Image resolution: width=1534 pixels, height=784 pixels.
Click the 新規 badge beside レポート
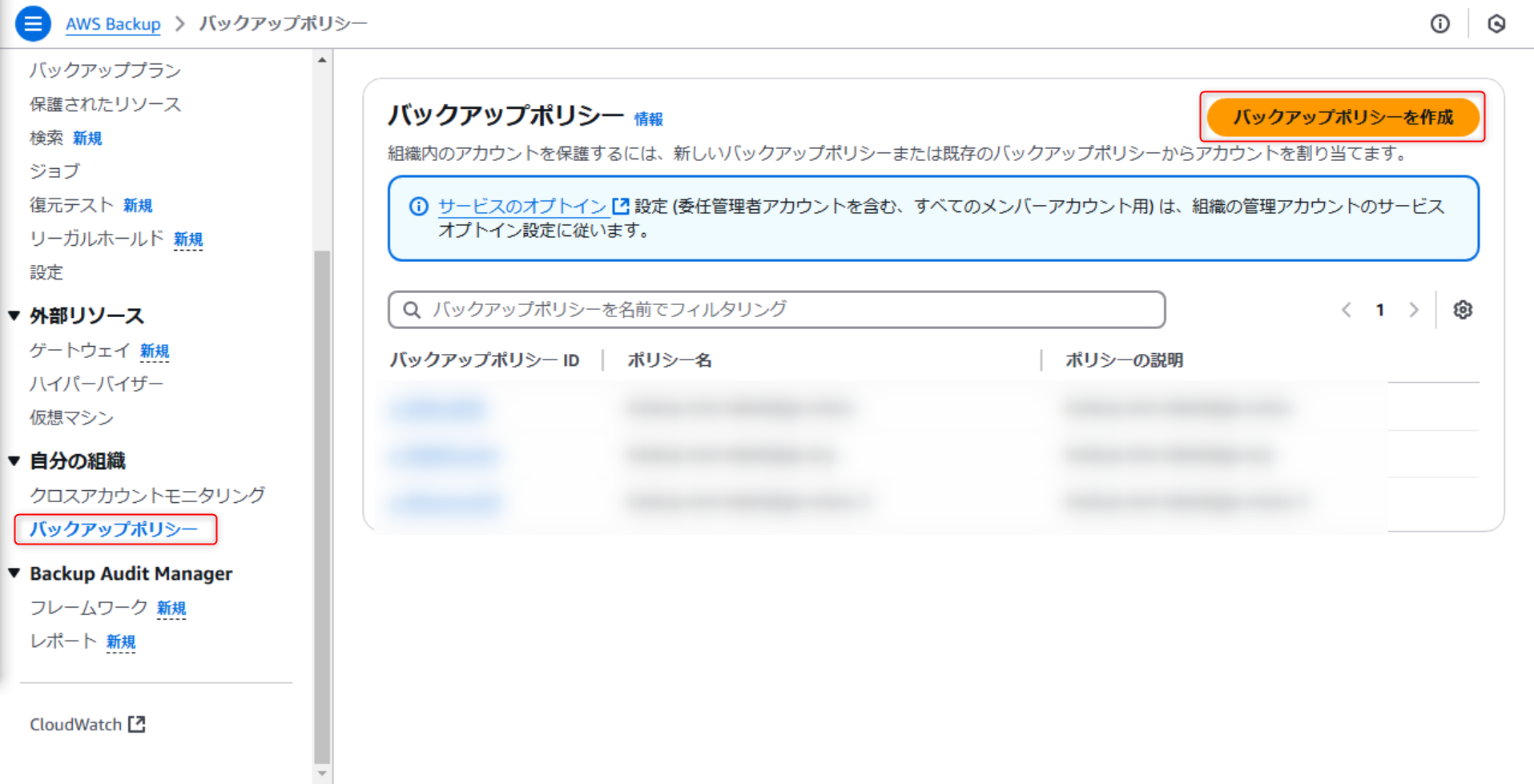[121, 642]
